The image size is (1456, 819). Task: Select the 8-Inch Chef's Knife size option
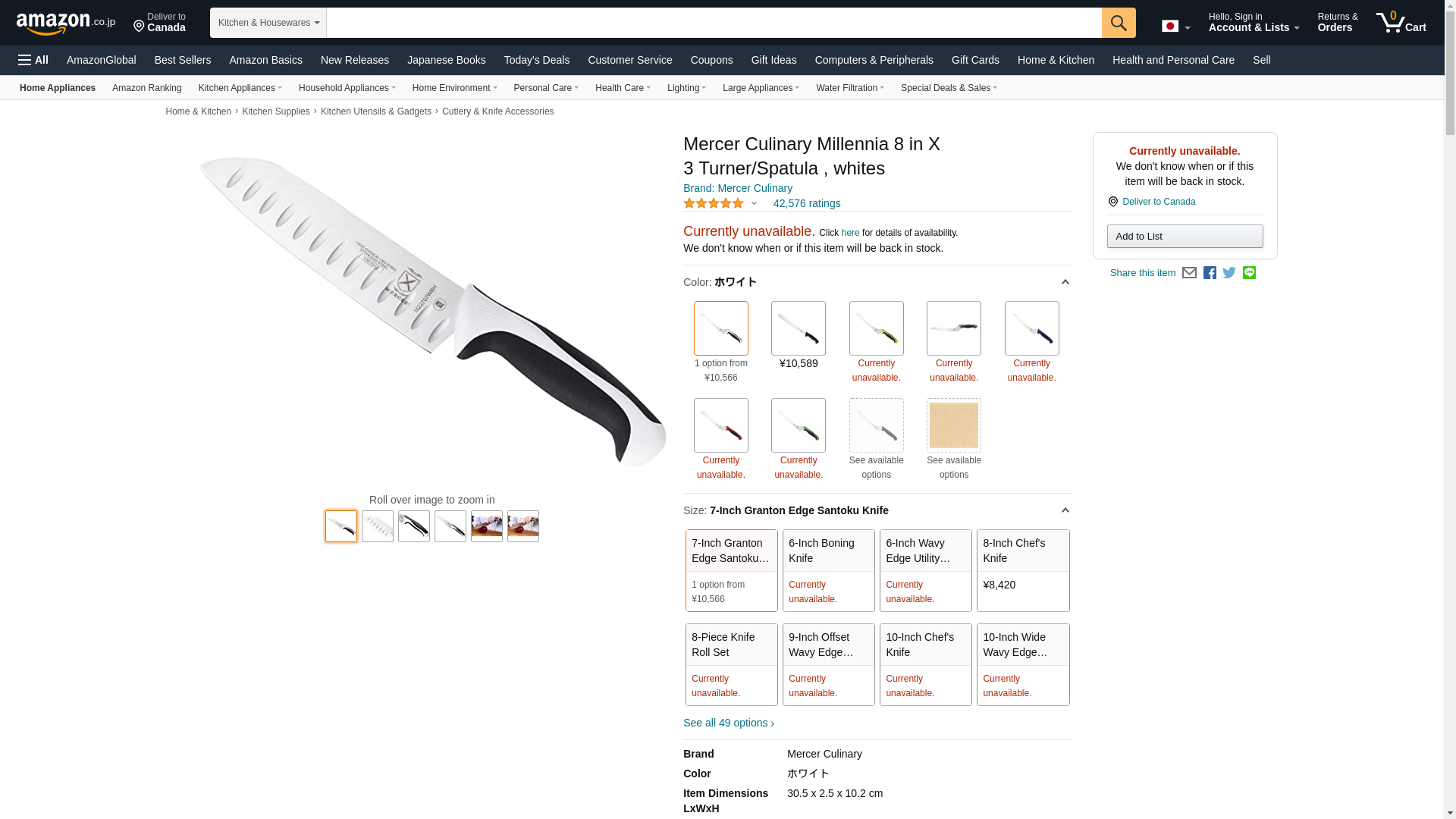[x=1023, y=570]
